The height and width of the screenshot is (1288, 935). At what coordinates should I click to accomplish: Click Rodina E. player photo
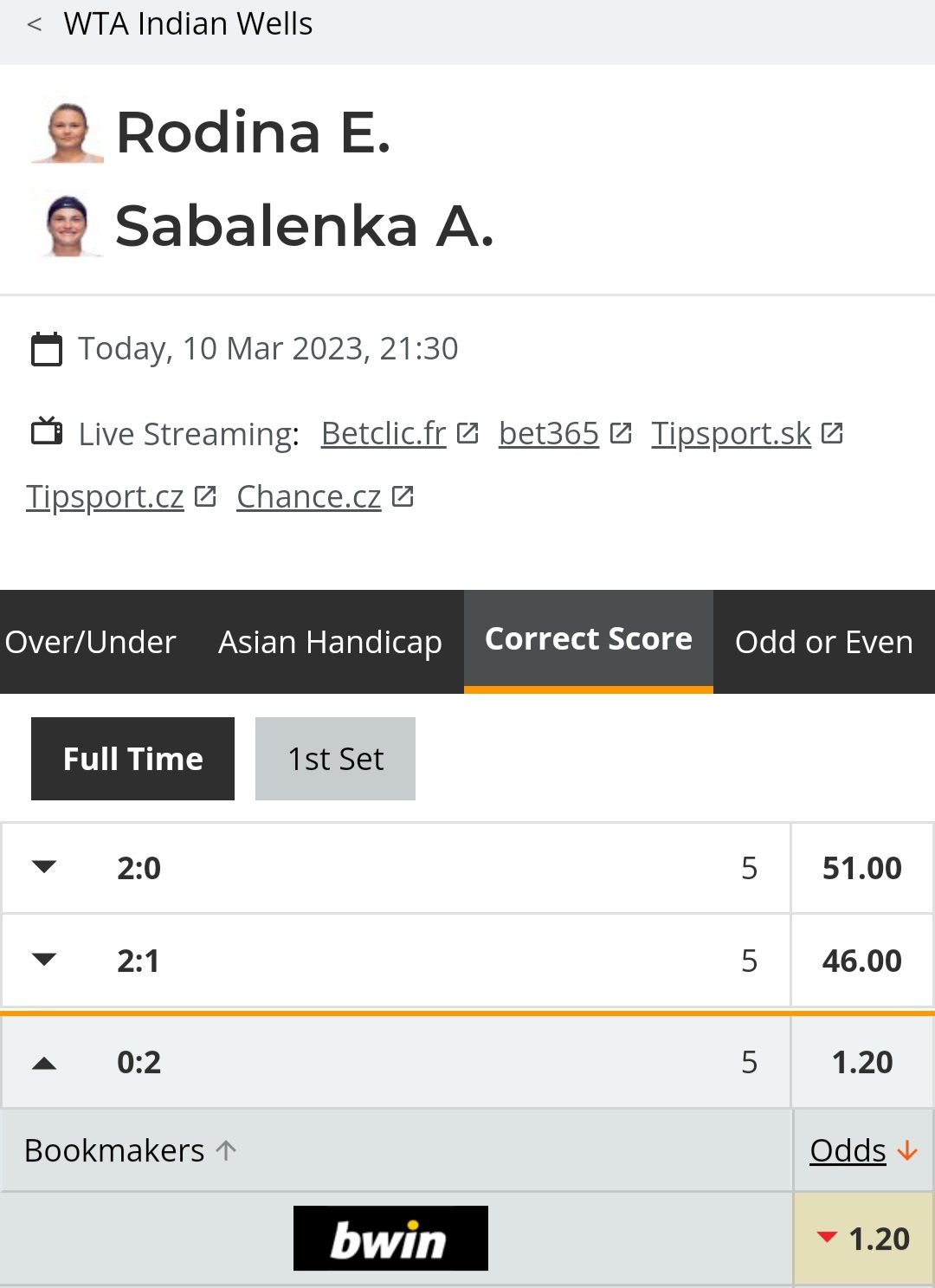pyautogui.click(x=68, y=133)
